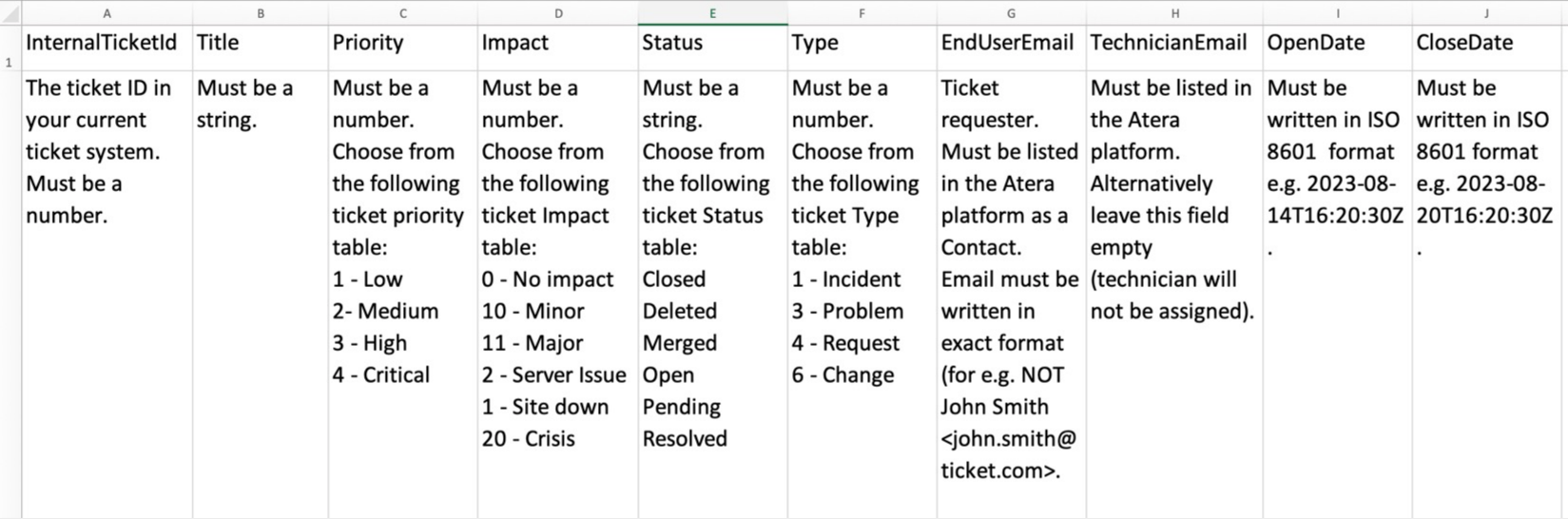This screenshot has height=519, width=1568.
Task: Select column G header
Action: 1012,13
